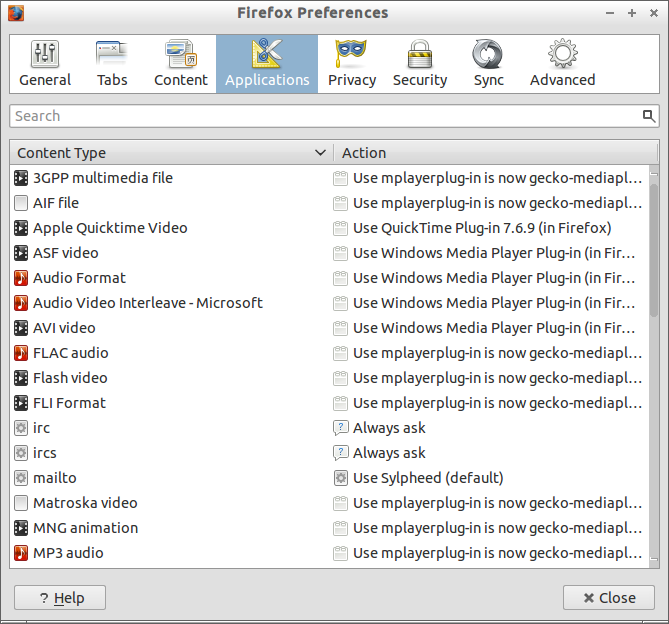669x624 pixels.
Task: Click the film icon for Flash video
Action: pos(21,378)
